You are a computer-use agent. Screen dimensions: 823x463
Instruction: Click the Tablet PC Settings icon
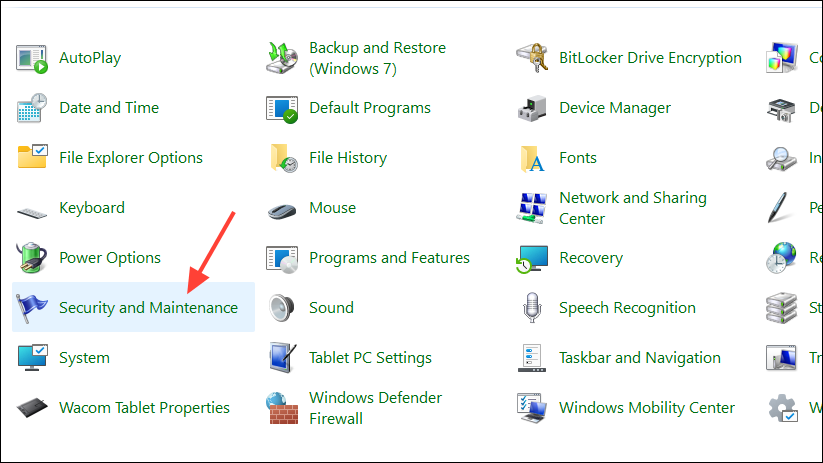282,357
